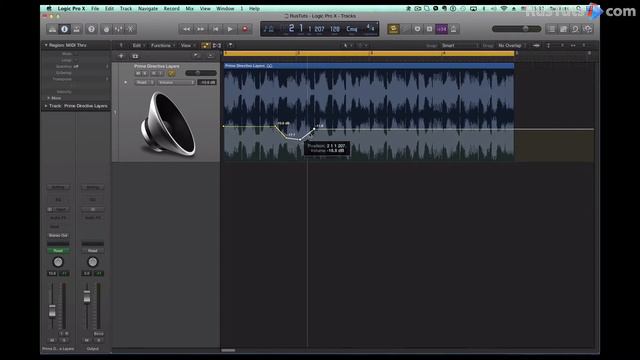Click the add new track plus button
This screenshot has height=360, width=640.
click(121, 56)
